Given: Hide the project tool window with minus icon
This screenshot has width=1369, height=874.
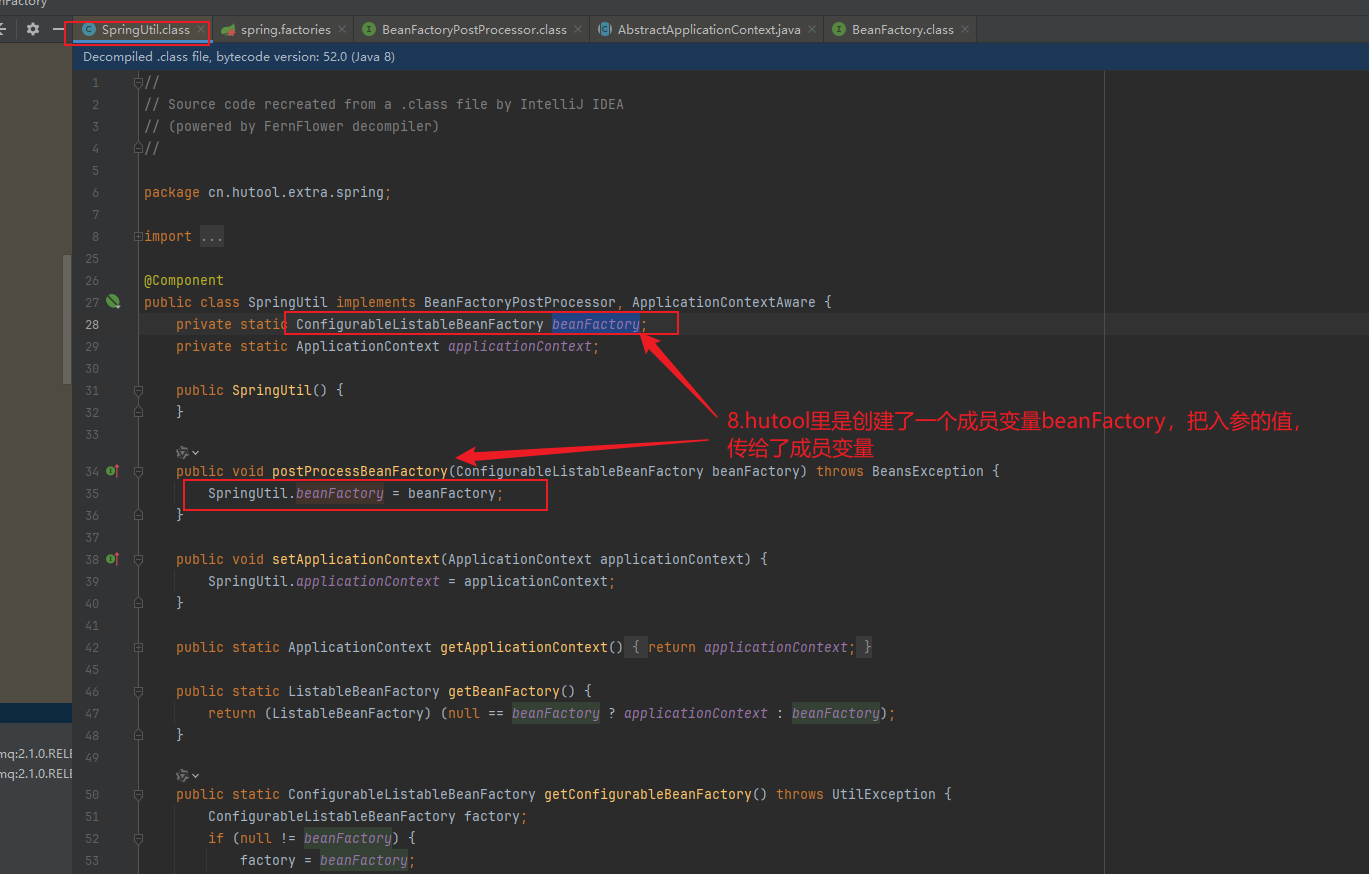Looking at the screenshot, I should point(58,29).
